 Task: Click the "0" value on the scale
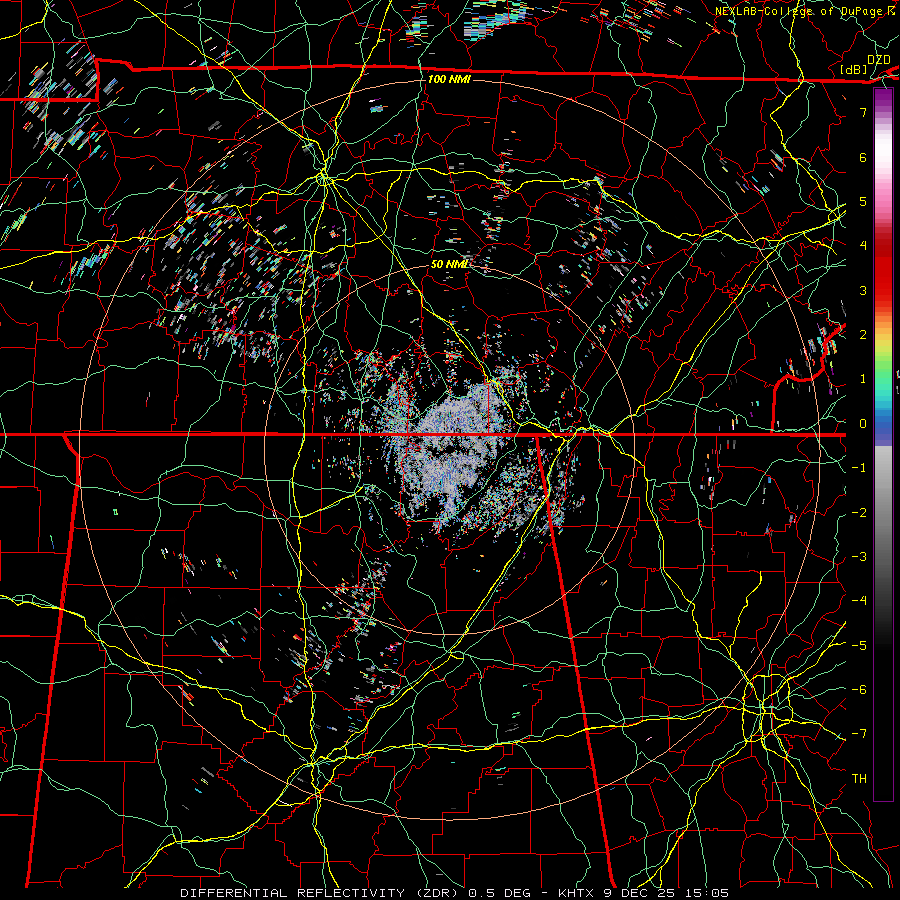pos(863,424)
